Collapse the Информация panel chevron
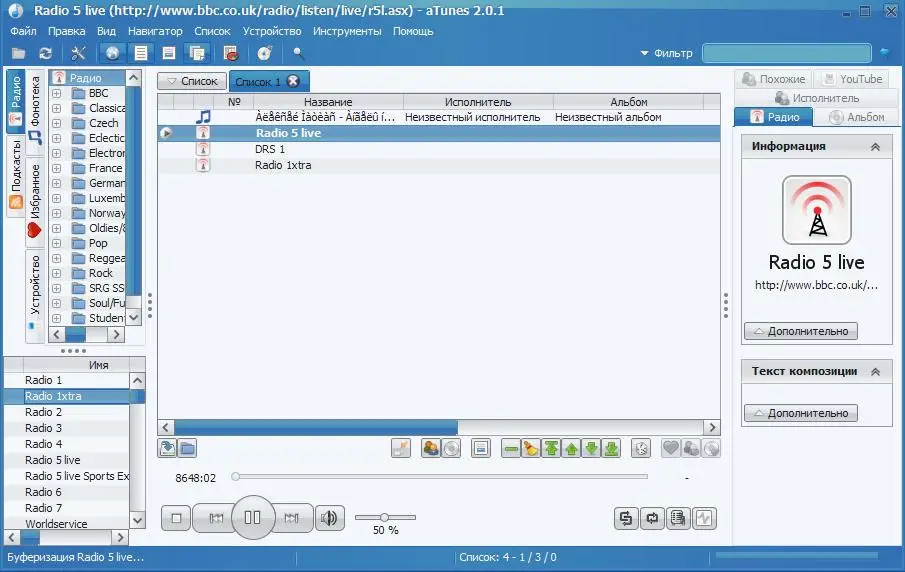The image size is (905, 572). click(875, 147)
